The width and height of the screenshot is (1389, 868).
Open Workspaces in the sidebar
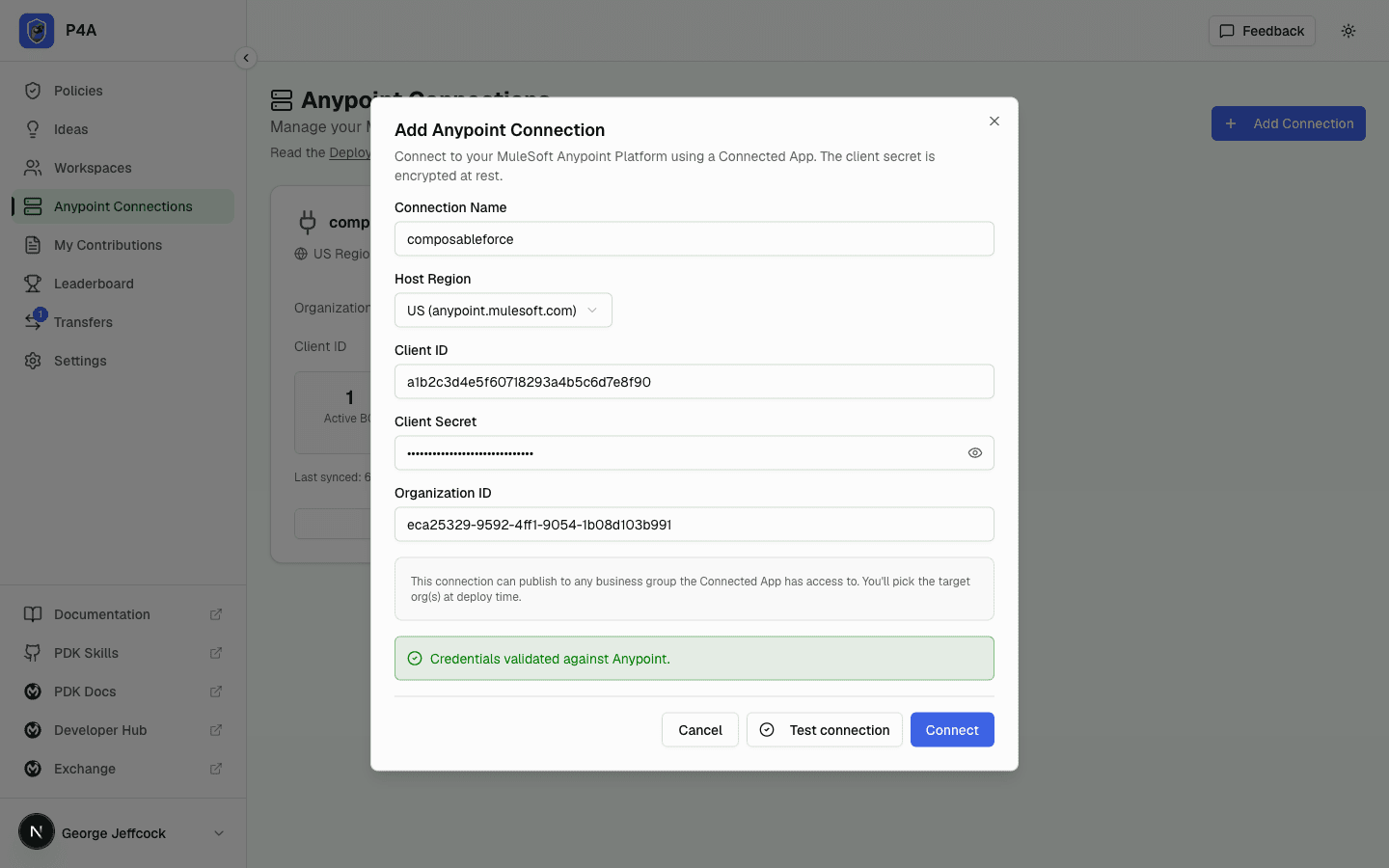point(123,168)
